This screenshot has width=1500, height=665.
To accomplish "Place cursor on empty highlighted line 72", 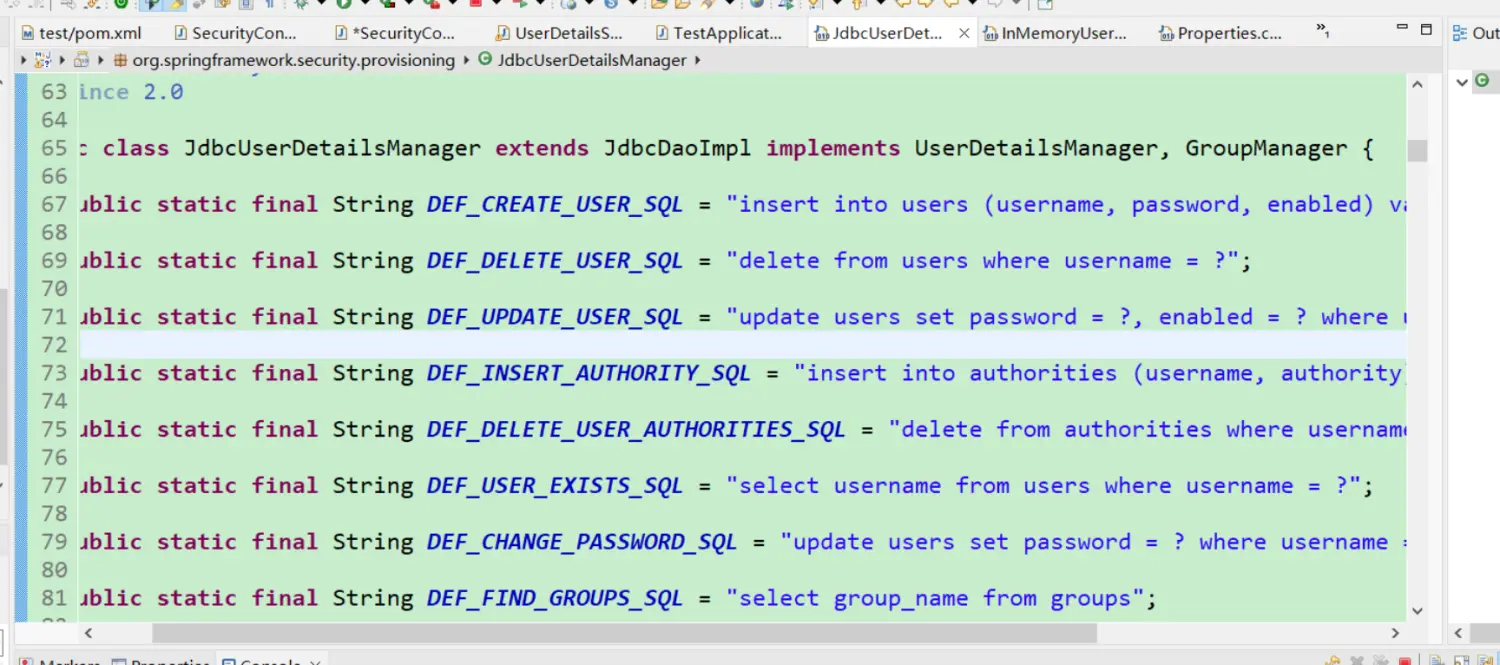I will click(x=742, y=345).
